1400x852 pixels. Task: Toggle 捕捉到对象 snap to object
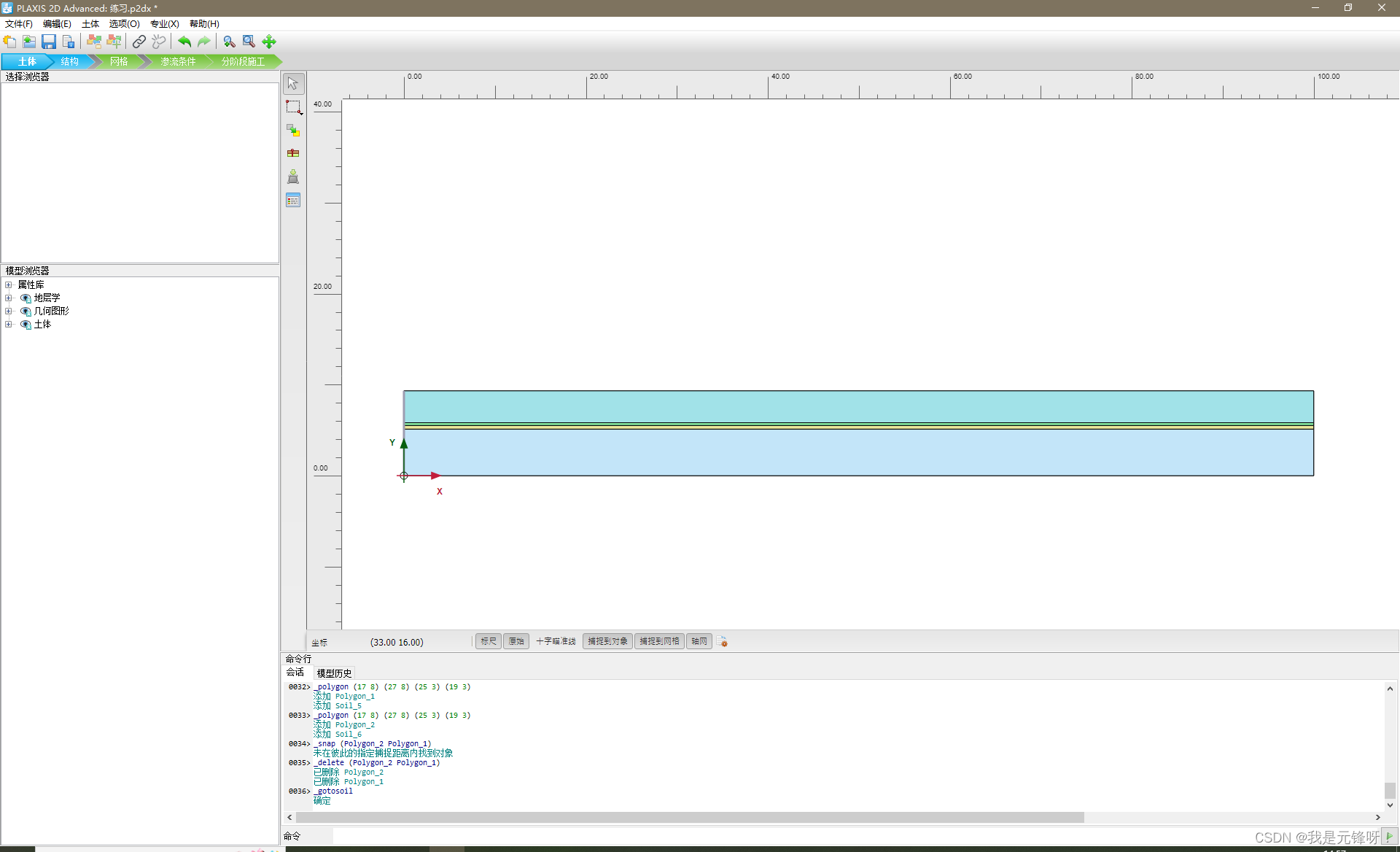607,641
